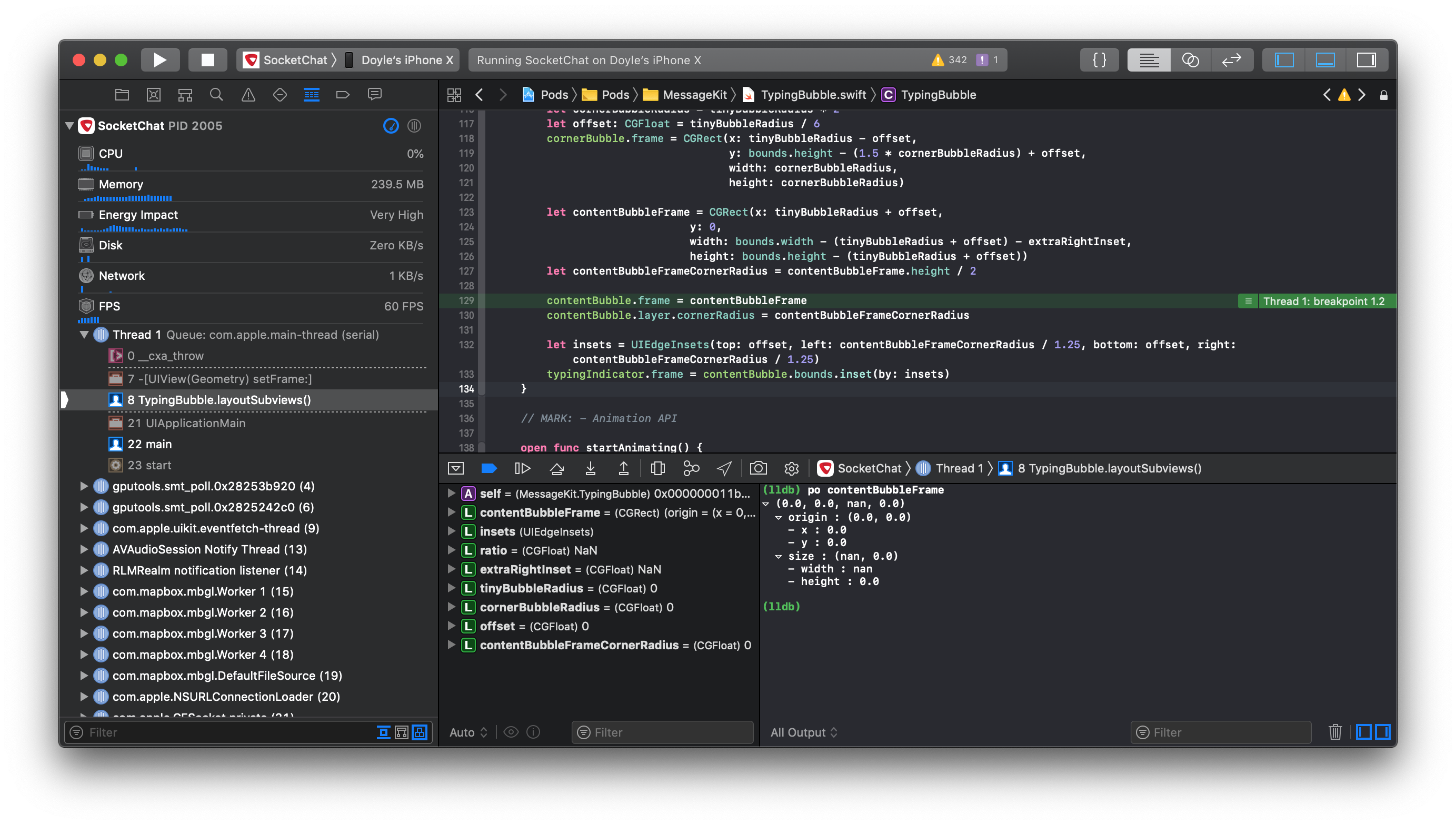Open the process gauge view options
1456x825 pixels.
391,126
